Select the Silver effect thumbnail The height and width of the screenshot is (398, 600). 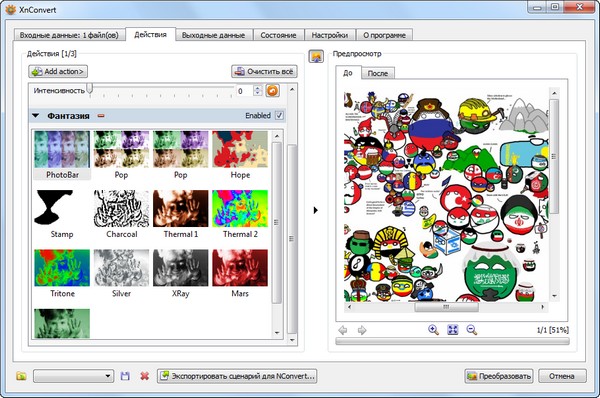point(121,274)
